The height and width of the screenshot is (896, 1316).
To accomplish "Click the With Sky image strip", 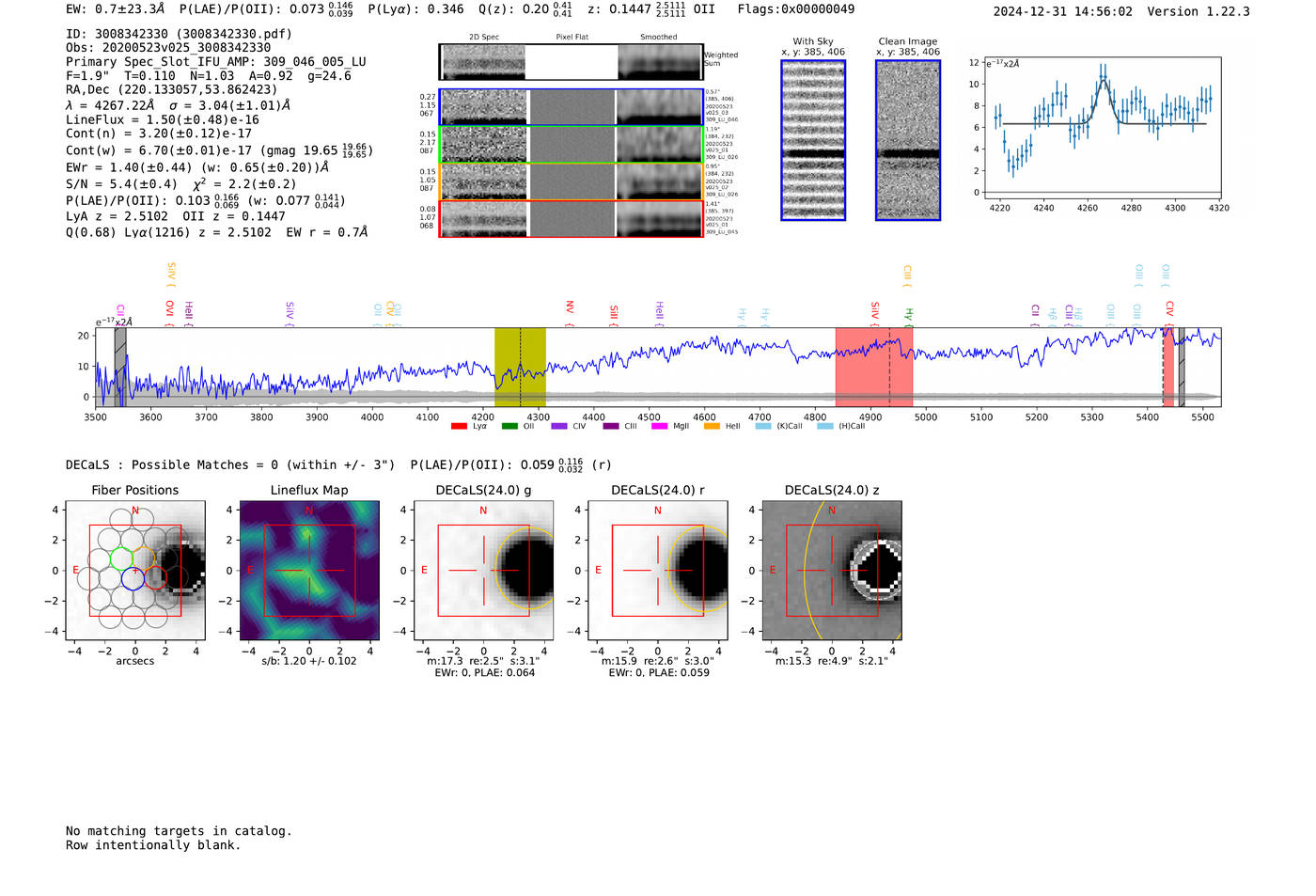I will pyautogui.click(x=813, y=140).
